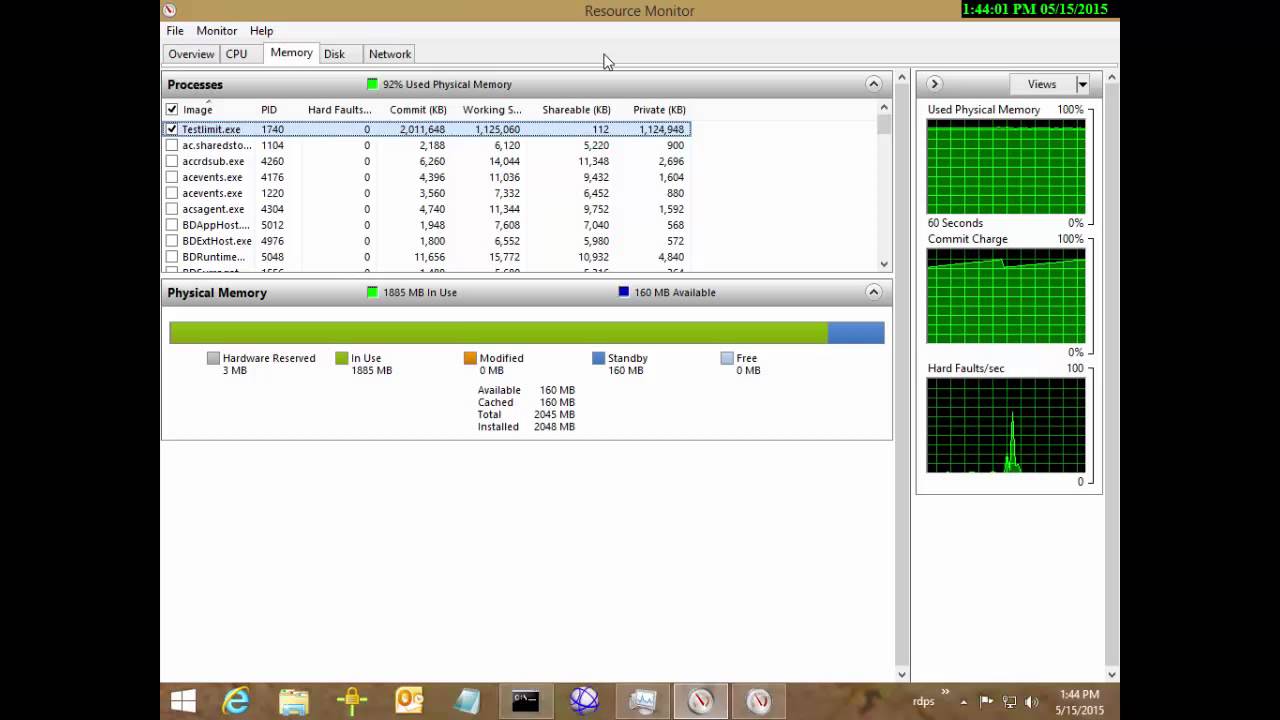Screen dimensions: 1280x720
Task: Open the Help menu
Action: tap(261, 31)
